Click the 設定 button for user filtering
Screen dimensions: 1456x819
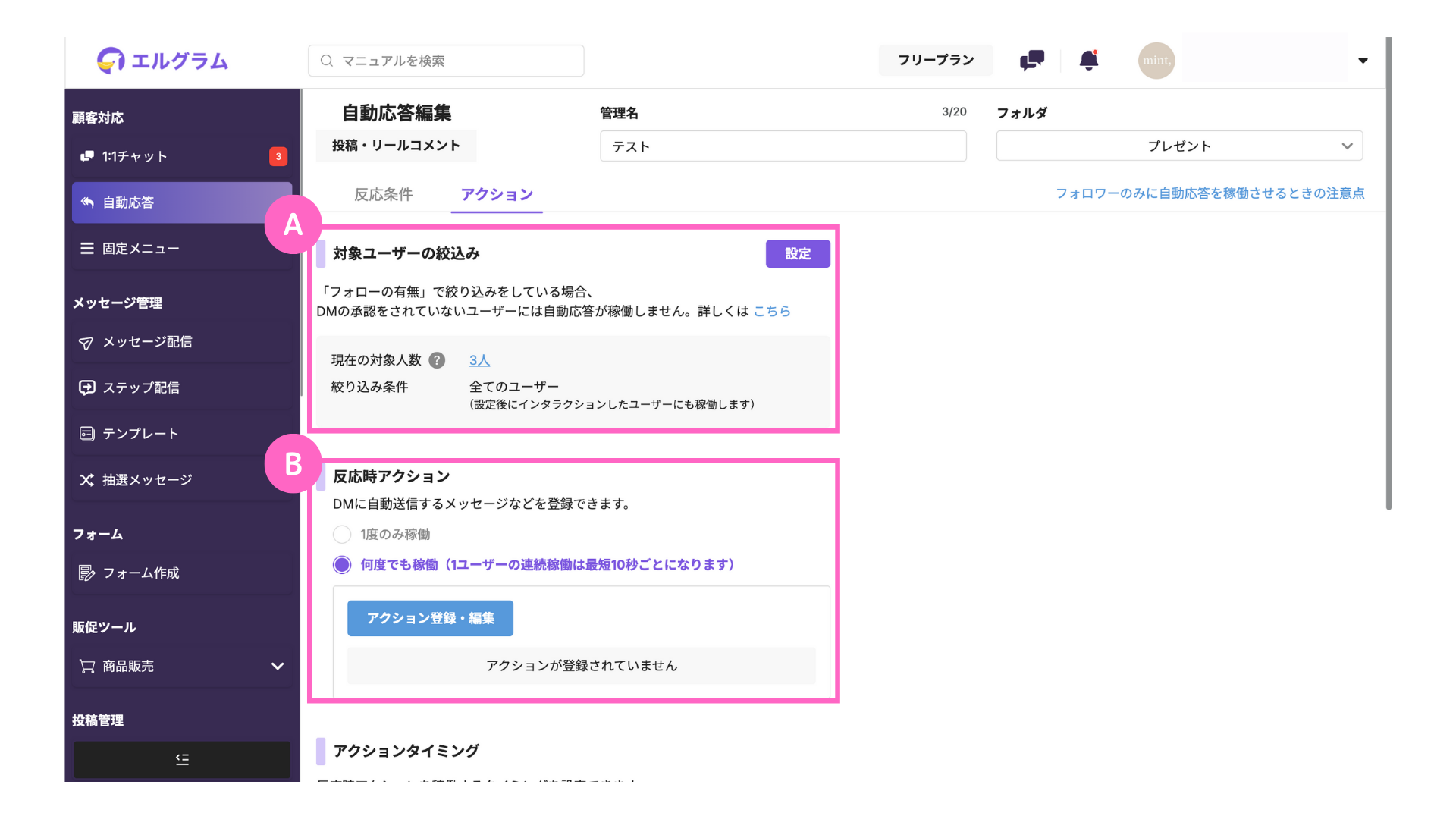(x=798, y=254)
